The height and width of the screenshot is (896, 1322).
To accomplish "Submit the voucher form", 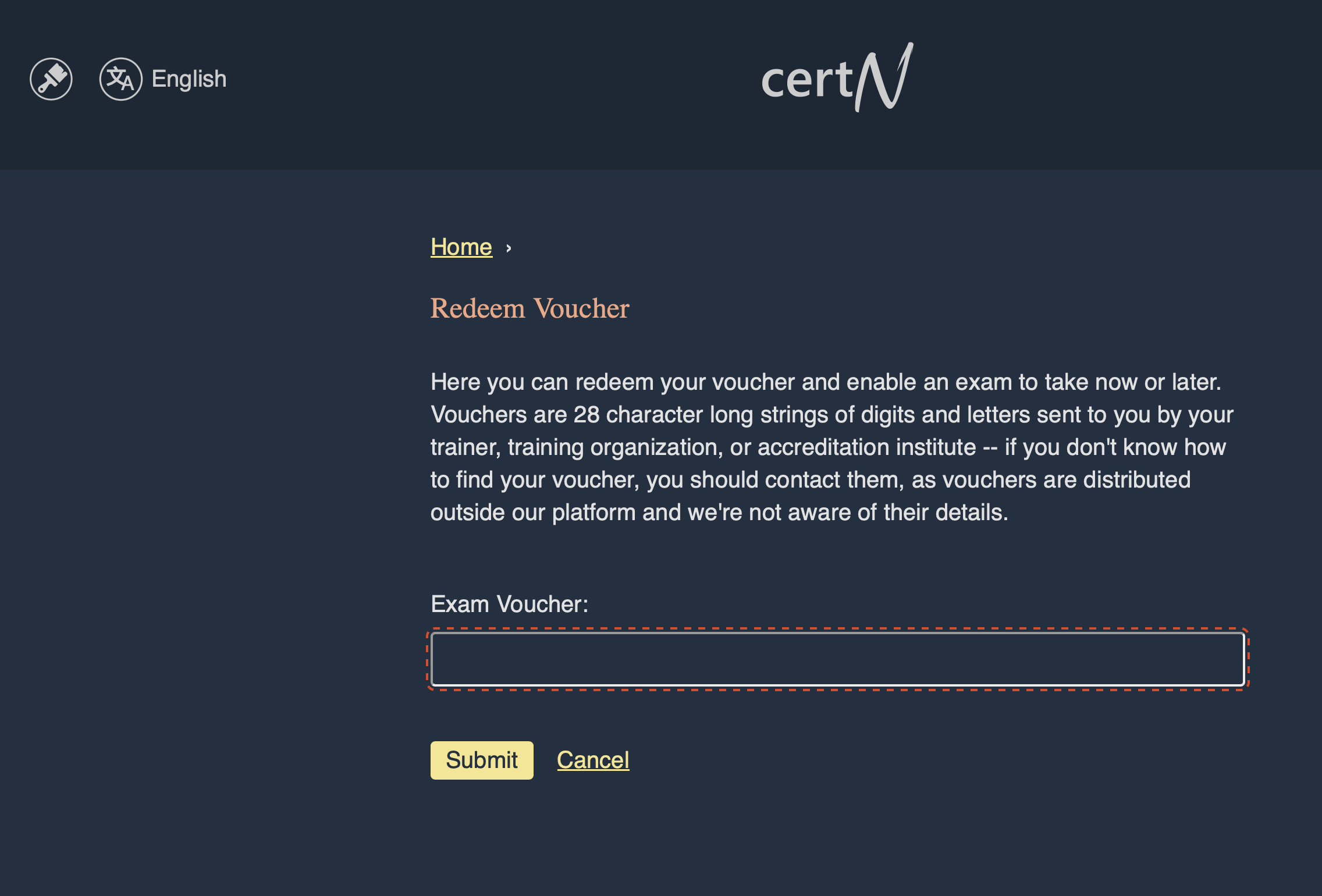I will [482, 760].
